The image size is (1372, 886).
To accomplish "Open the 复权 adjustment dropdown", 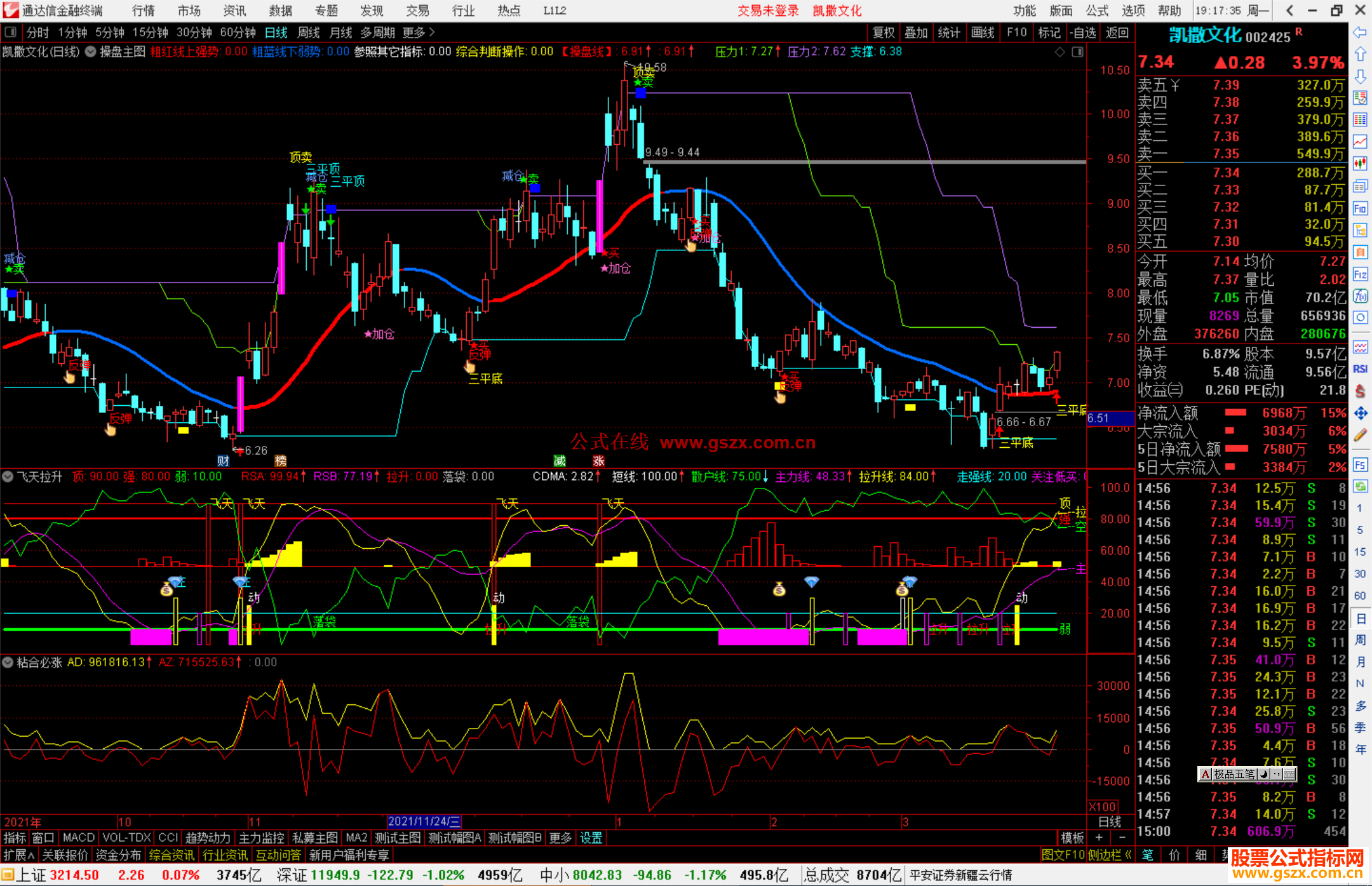I will pyautogui.click(x=884, y=32).
